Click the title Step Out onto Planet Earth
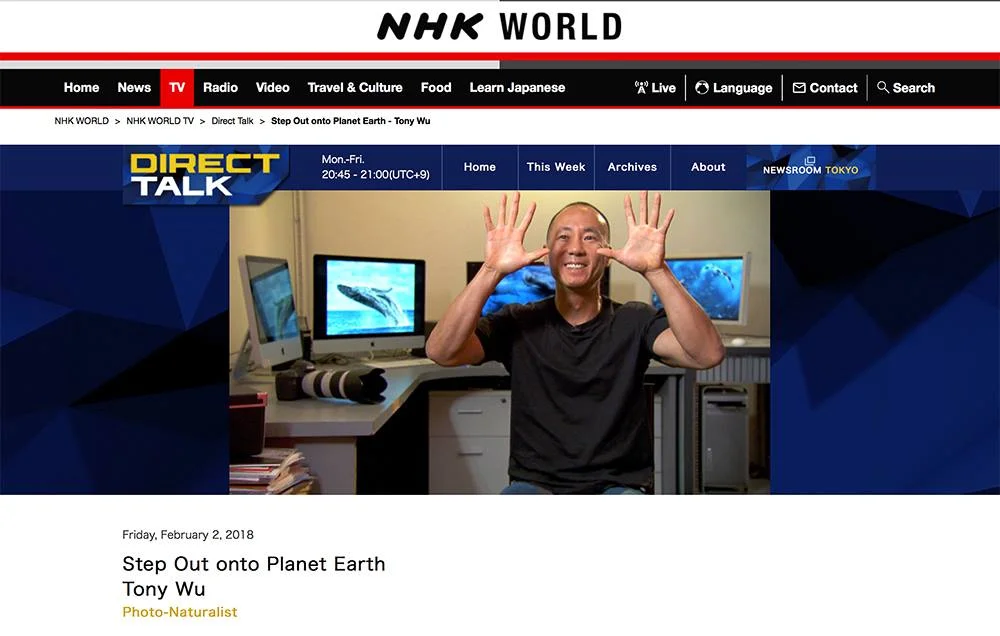 coord(254,564)
